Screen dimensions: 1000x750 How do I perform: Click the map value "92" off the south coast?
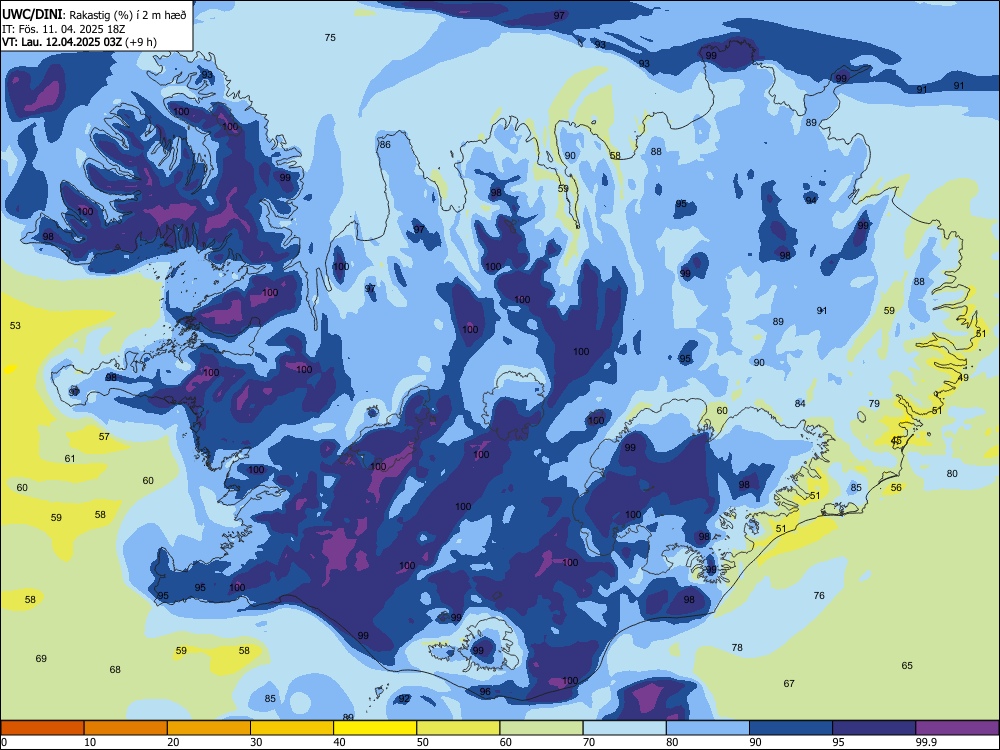[404, 699]
